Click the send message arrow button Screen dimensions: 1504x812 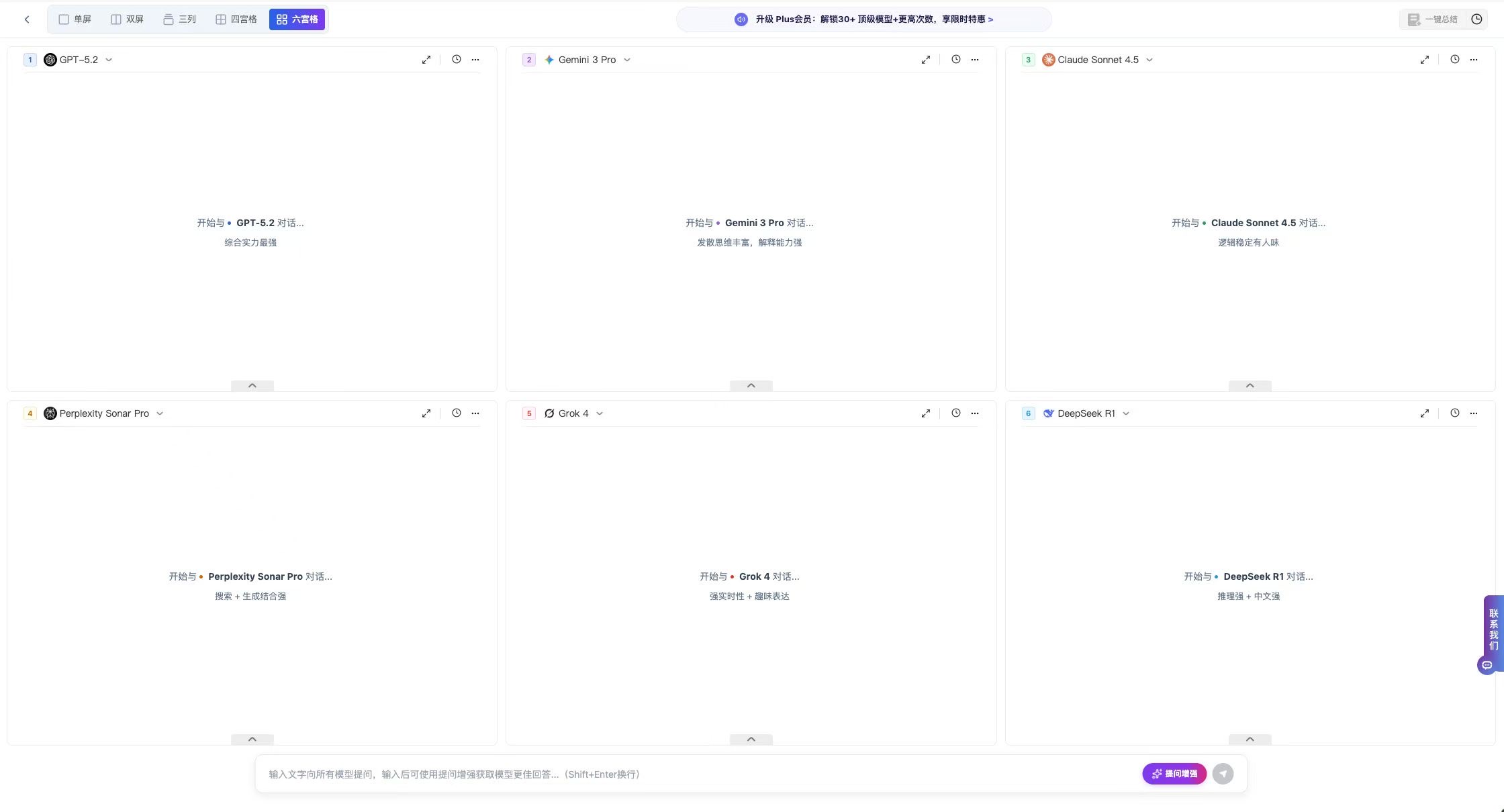tap(1223, 774)
